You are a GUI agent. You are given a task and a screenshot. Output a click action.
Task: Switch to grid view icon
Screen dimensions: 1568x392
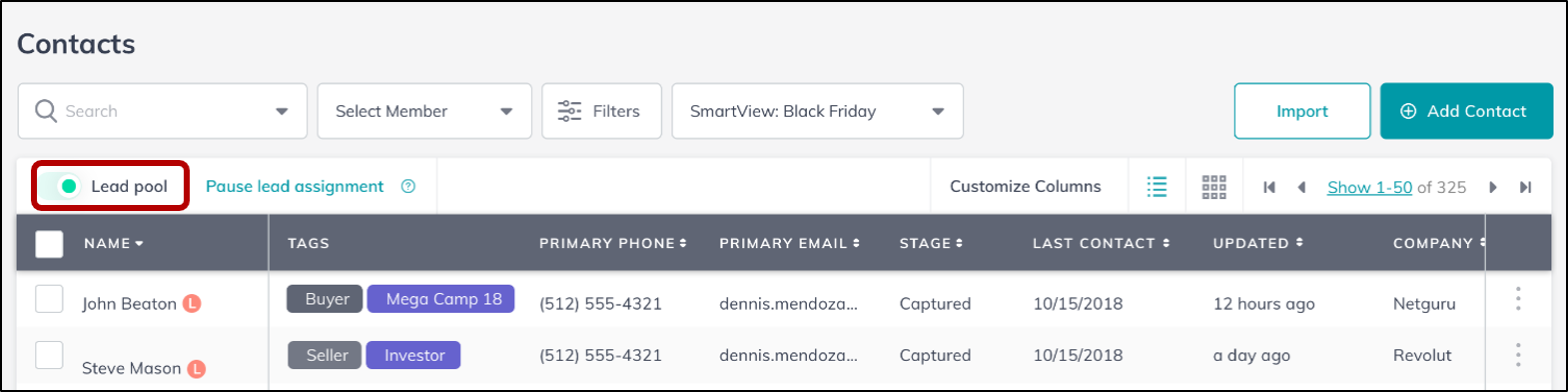pyautogui.click(x=1213, y=187)
